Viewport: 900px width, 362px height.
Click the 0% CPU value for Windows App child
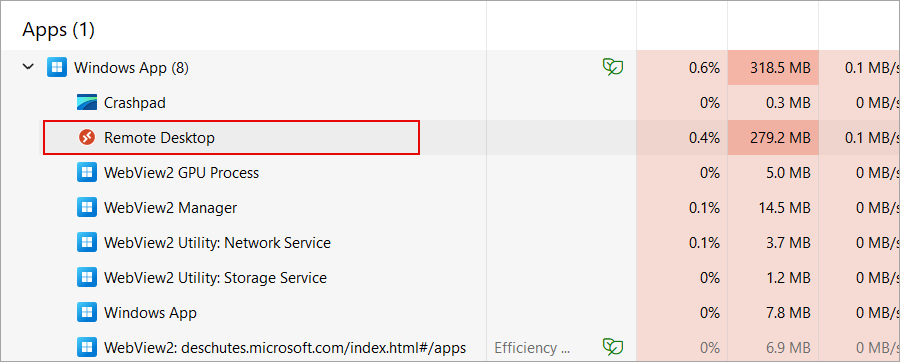tap(710, 313)
